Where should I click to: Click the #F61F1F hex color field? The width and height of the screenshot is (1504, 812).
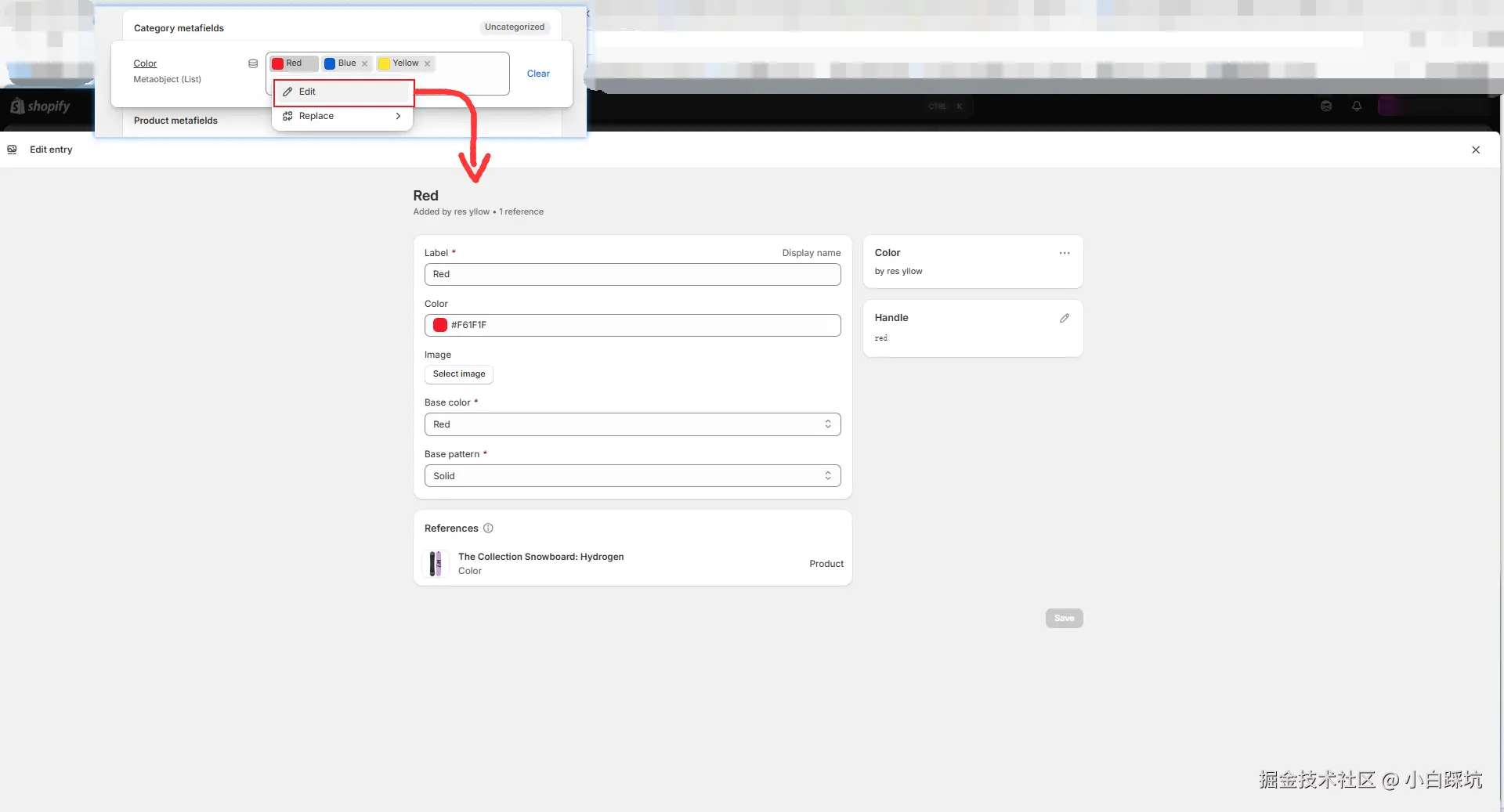pyautogui.click(x=632, y=325)
